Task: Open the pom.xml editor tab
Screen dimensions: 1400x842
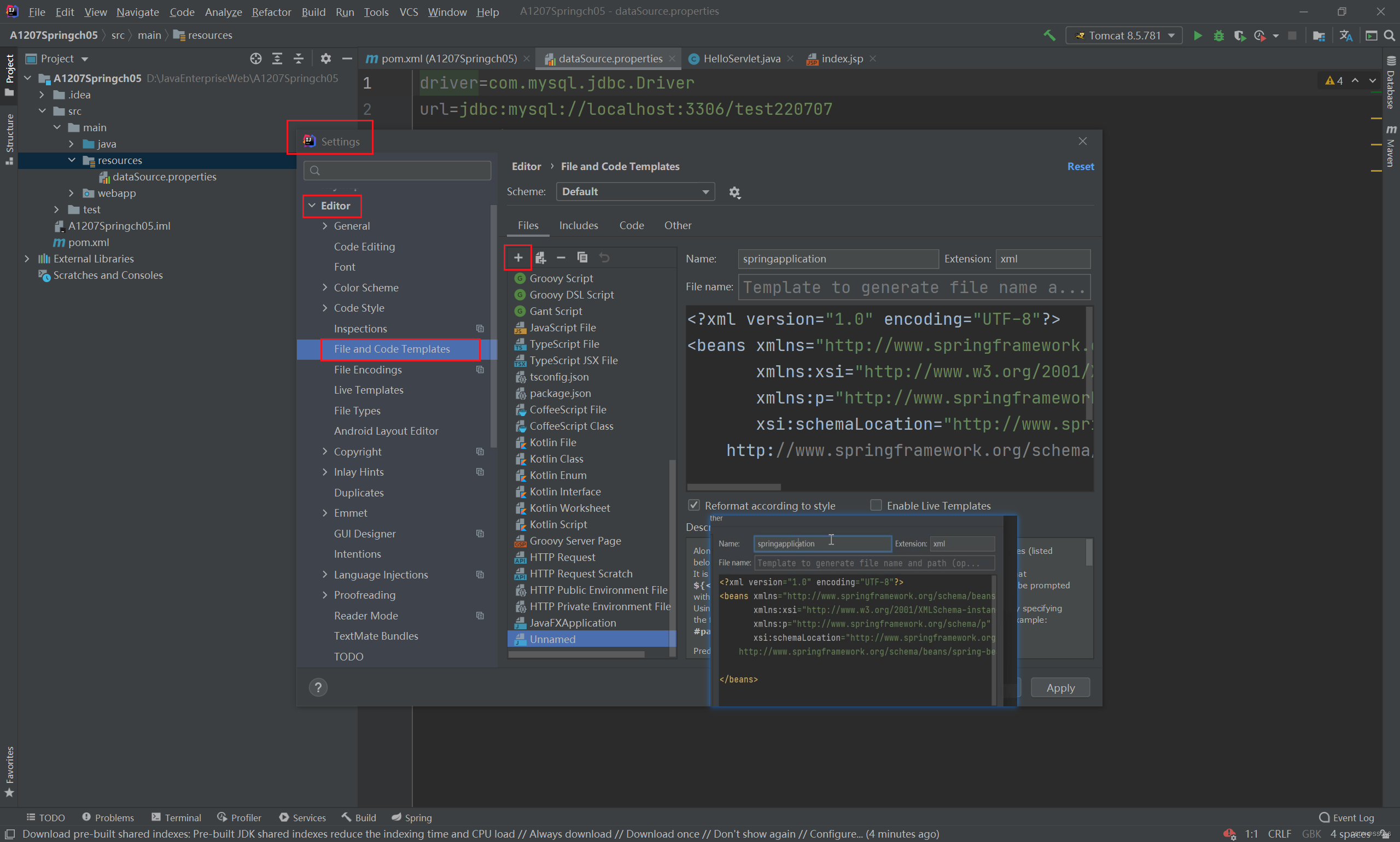Action: coord(448,59)
